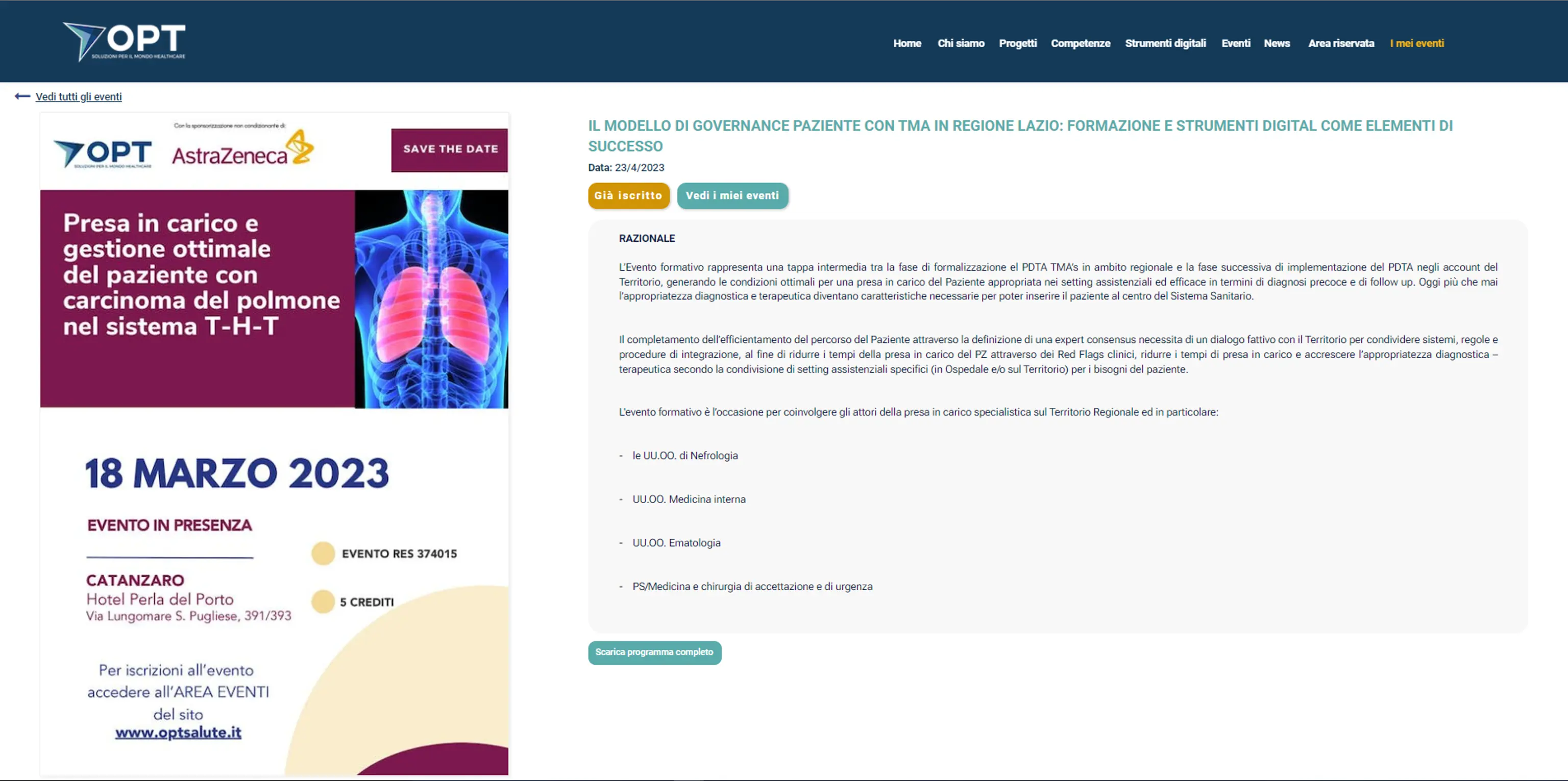Open Chi siamo menu
Image resolution: width=1568 pixels, height=781 pixels.
[961, 43]
